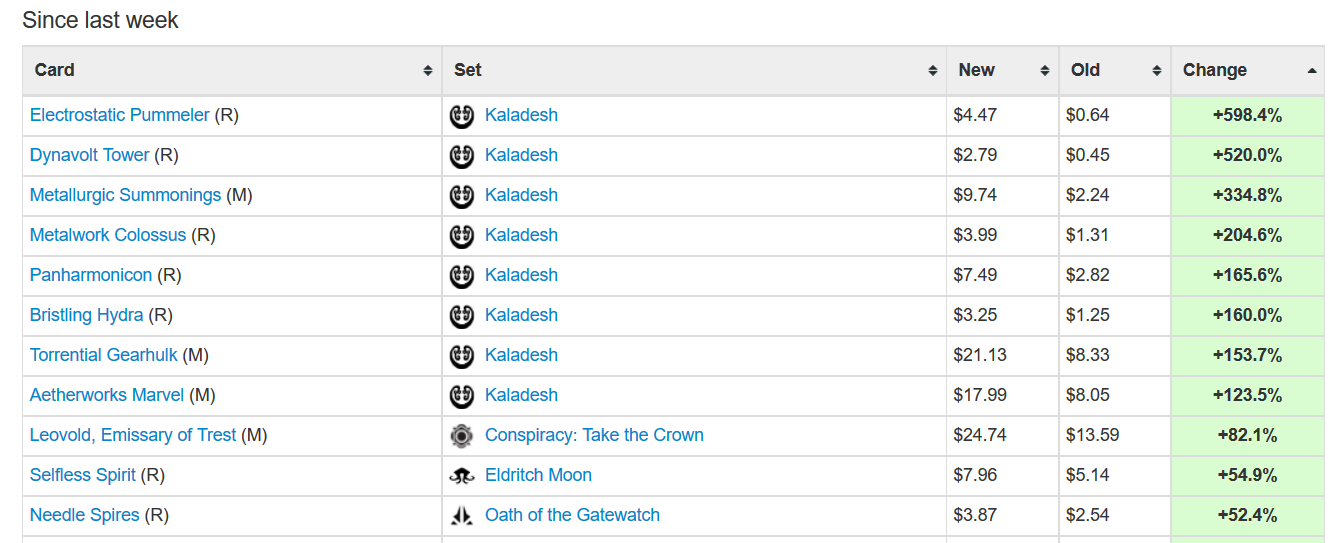Viewport: 1334px width, 543px height.
Task: Click Kaladesh icon next to Dynavolt Tower
Action: pyautogui.click(x=461, y=155)
